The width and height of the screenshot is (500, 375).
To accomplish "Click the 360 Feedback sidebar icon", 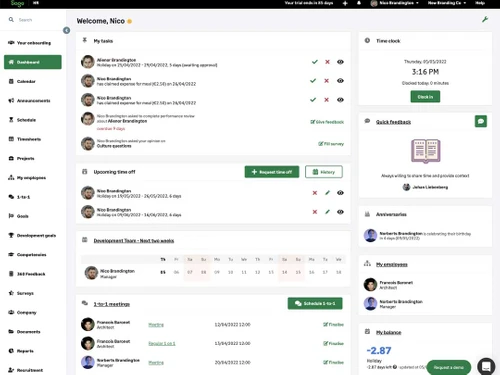I will 11,274.
